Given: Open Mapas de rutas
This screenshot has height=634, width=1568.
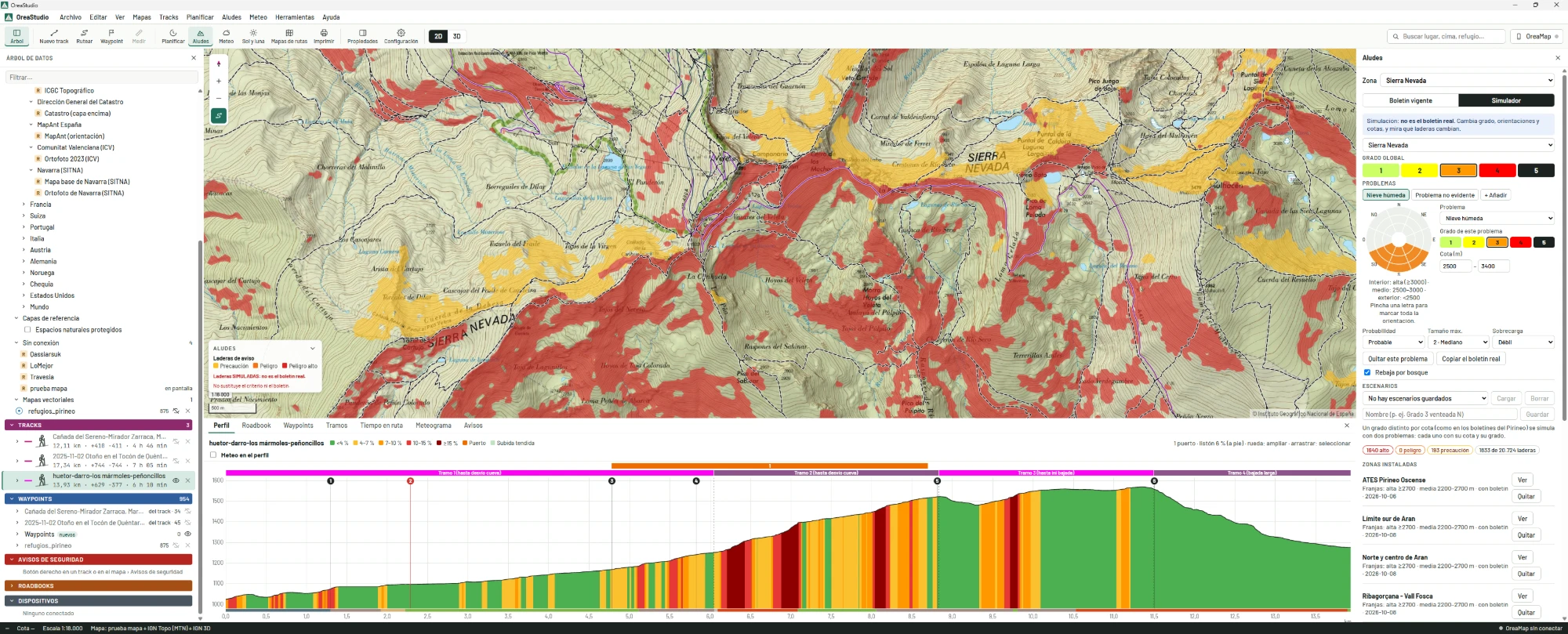Looking at the screenshot, I should tap(289, 36).
